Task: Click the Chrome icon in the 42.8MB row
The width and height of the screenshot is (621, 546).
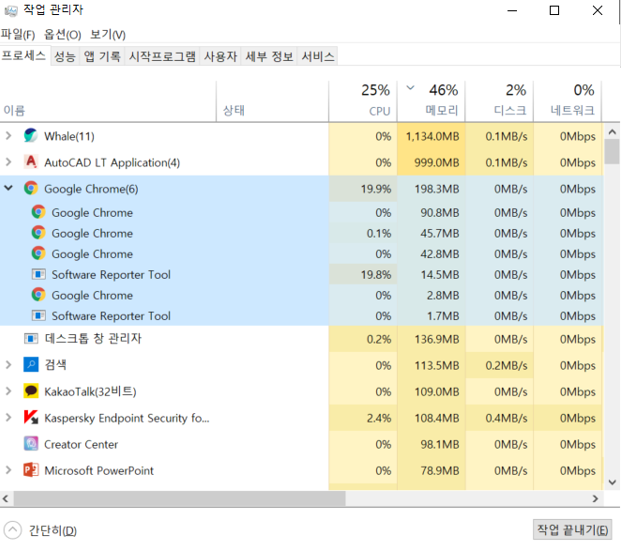Action: coord(38,253)
